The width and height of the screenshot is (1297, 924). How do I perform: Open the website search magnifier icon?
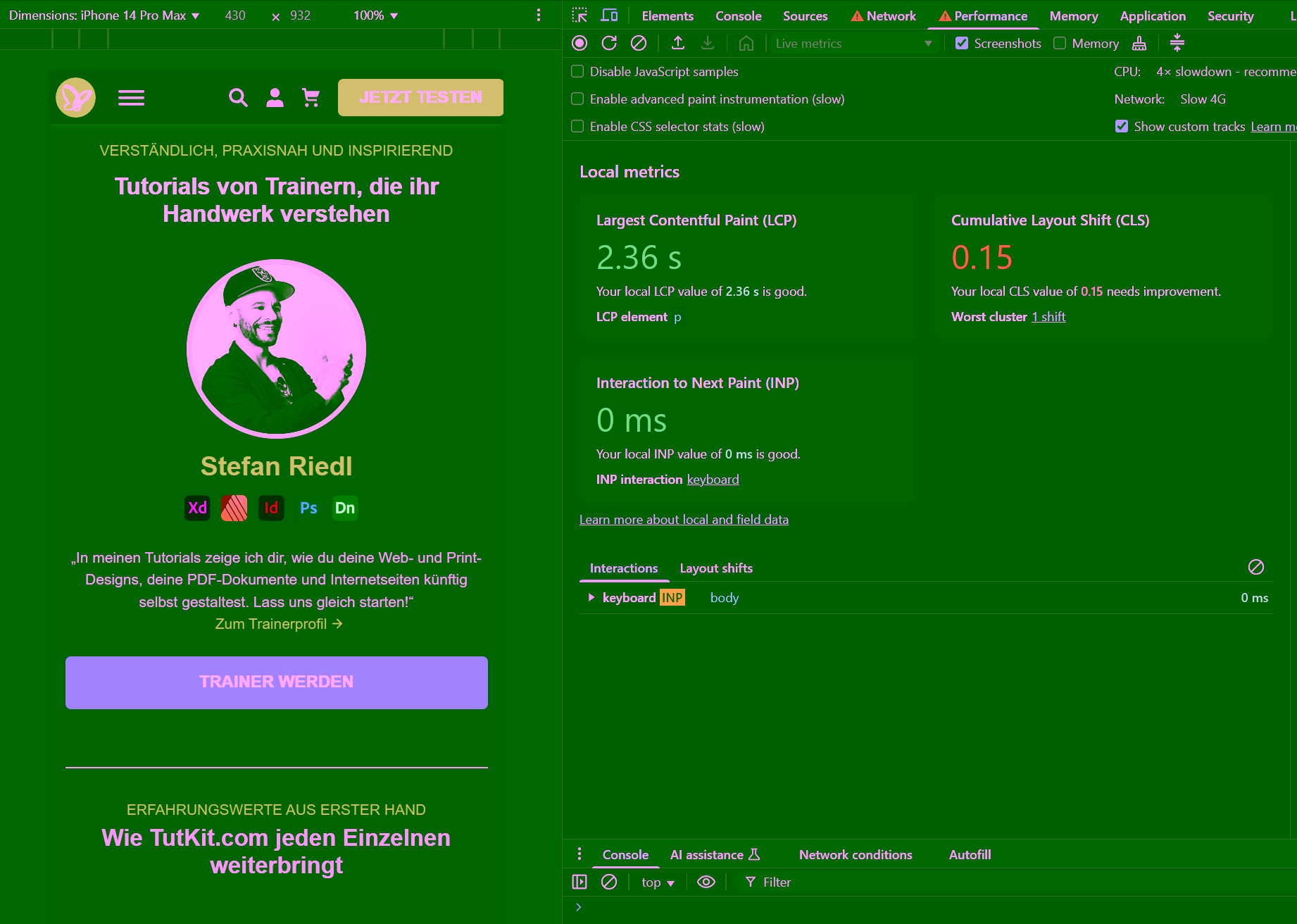[238, 98]
